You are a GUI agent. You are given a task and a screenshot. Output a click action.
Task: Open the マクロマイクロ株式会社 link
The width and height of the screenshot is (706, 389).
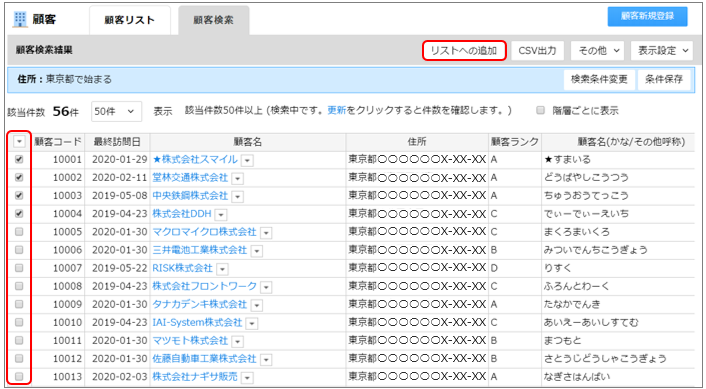click(x=204, y=232)
